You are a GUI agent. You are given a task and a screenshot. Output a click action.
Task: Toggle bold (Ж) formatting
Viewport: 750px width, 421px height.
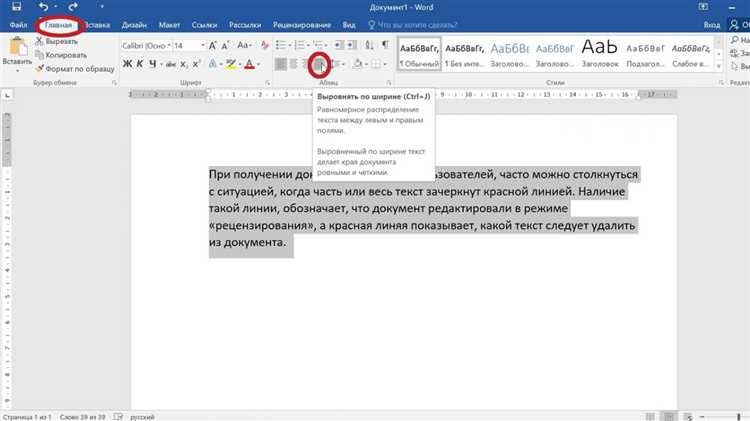[127, 64]
